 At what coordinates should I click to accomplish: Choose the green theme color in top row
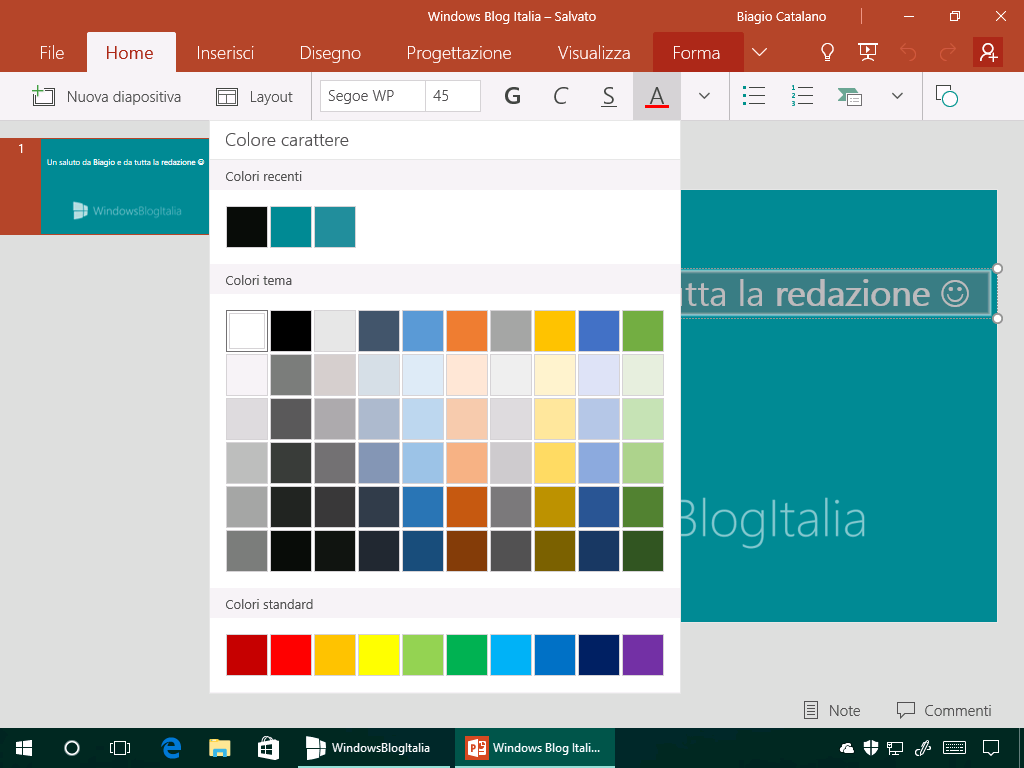(643, 330)
